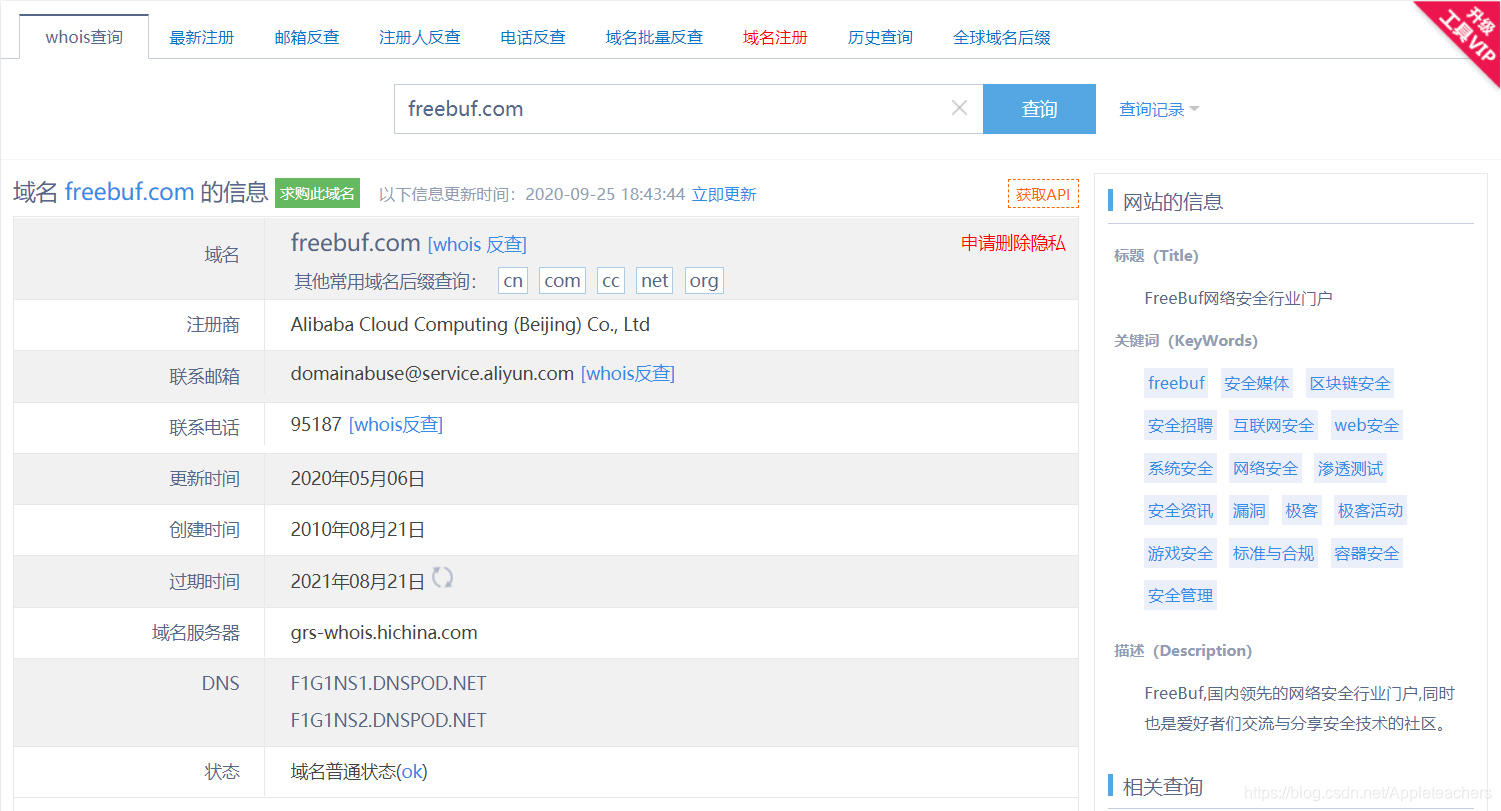Open the 注册人反查 tab
Viewport: 1501px width, 811px height.
point(420,37)
